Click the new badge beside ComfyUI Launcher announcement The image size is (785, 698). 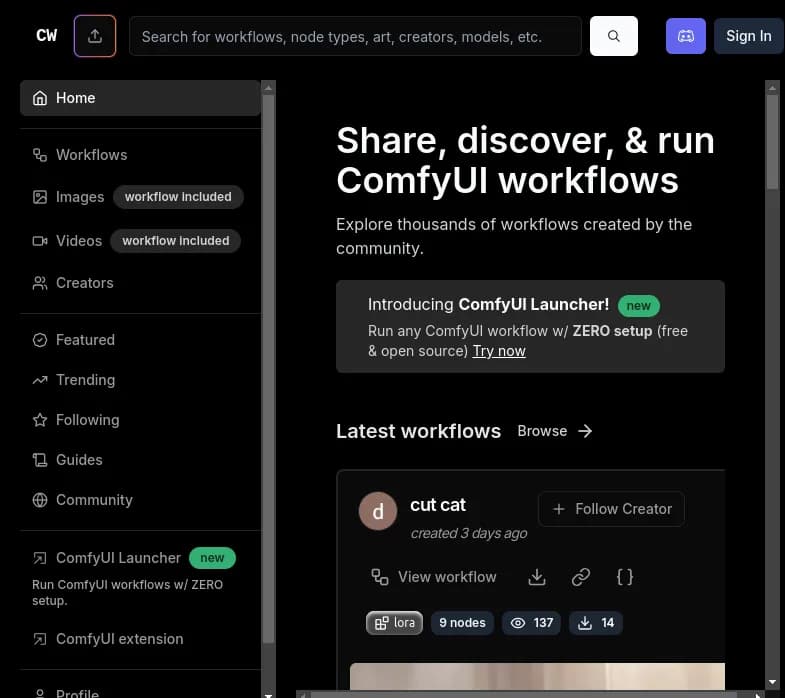(x=639, y=305)
